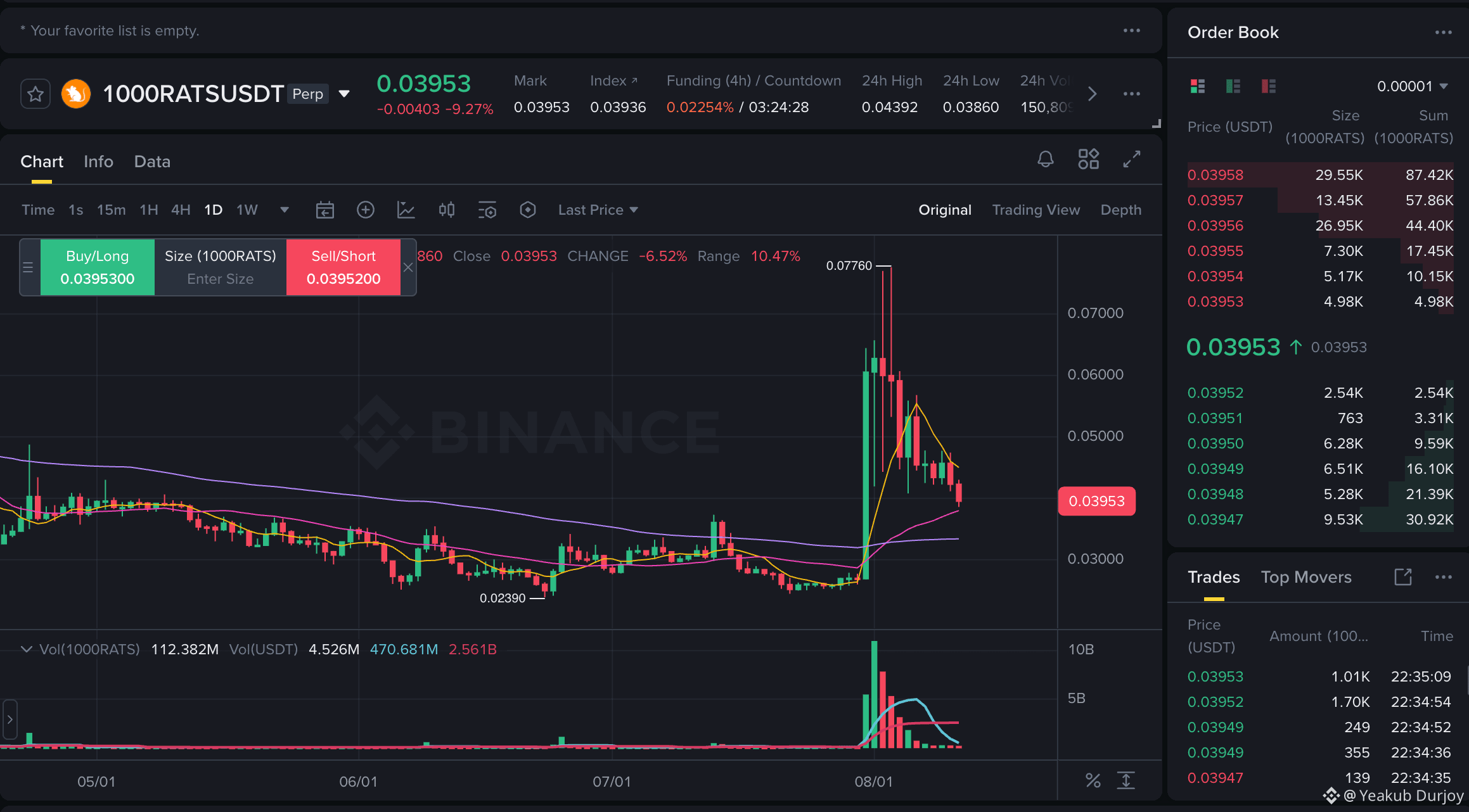
Task: Open the chart display settings list icon
Action: coord(487,210)
